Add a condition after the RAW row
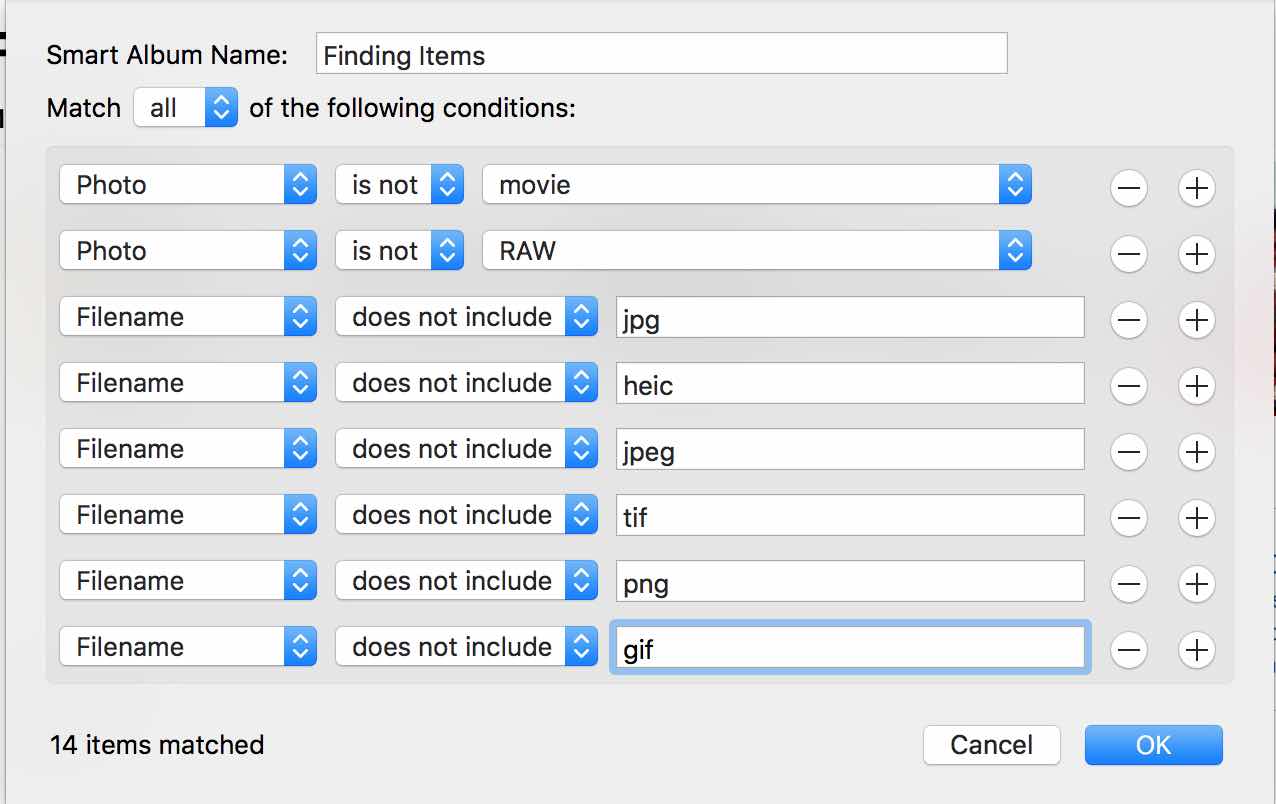The height and width of the screenshot is (804, 1276). (x=1196, y=254)
